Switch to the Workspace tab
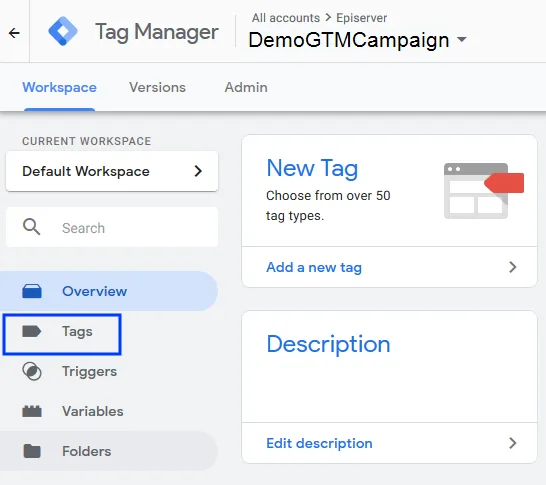 (60, 87)
